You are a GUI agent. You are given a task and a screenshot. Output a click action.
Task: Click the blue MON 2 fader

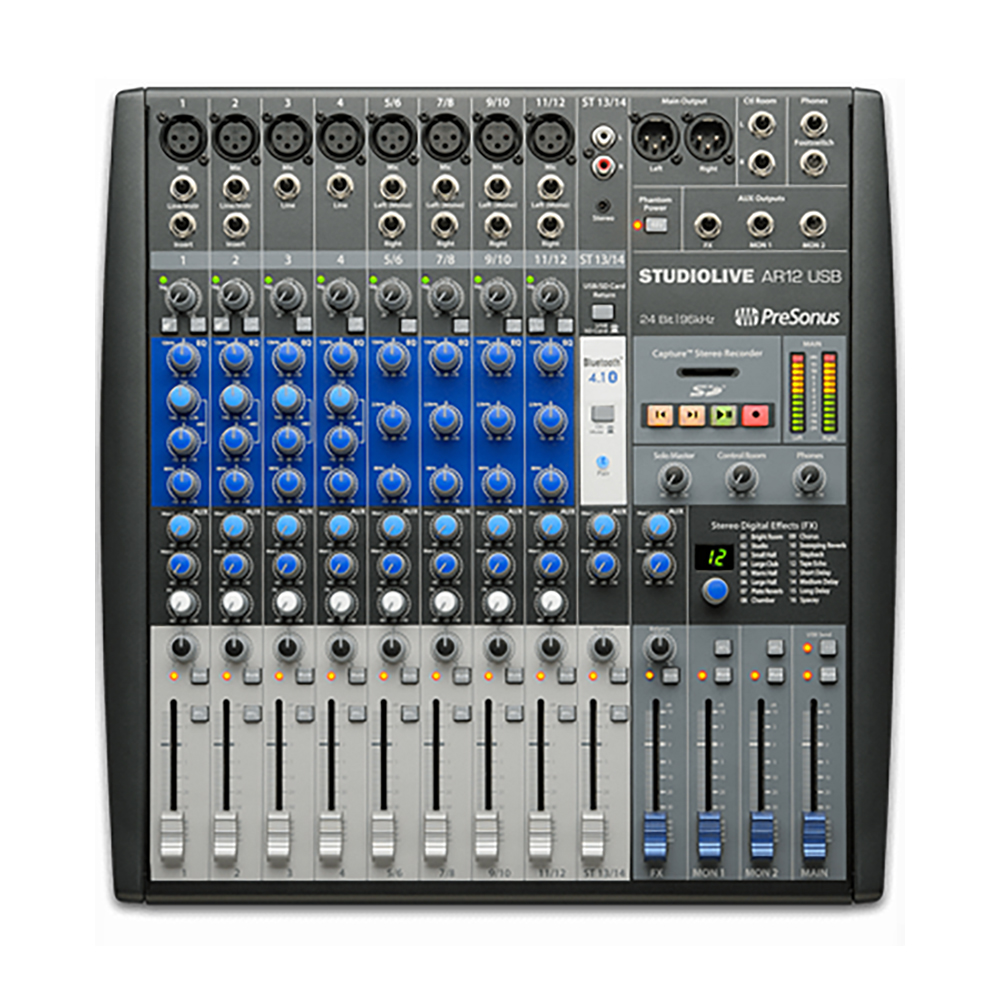761,836
